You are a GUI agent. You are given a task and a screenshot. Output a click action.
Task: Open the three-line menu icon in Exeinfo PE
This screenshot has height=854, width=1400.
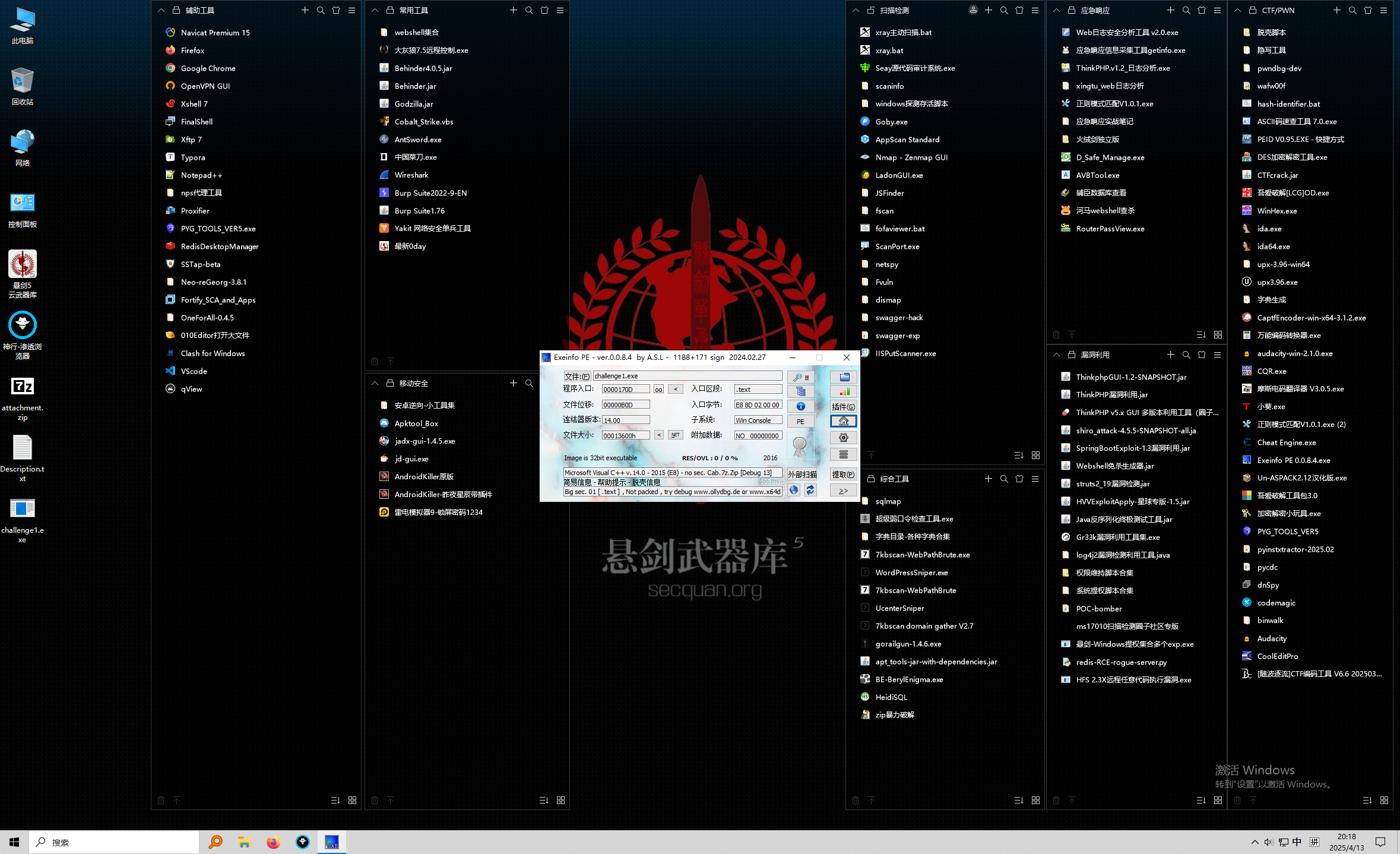tap(843, 454)
